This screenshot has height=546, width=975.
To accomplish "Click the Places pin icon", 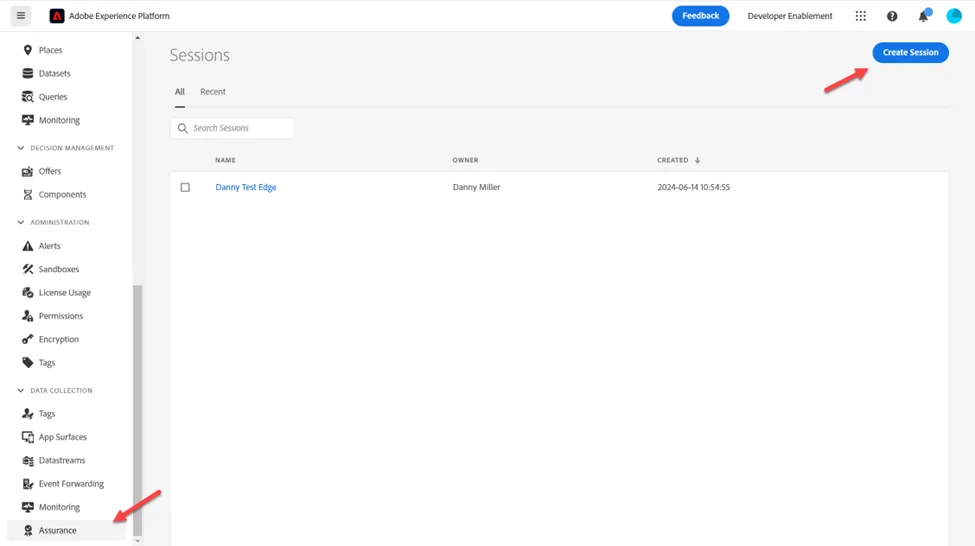I will click(27, 50).
